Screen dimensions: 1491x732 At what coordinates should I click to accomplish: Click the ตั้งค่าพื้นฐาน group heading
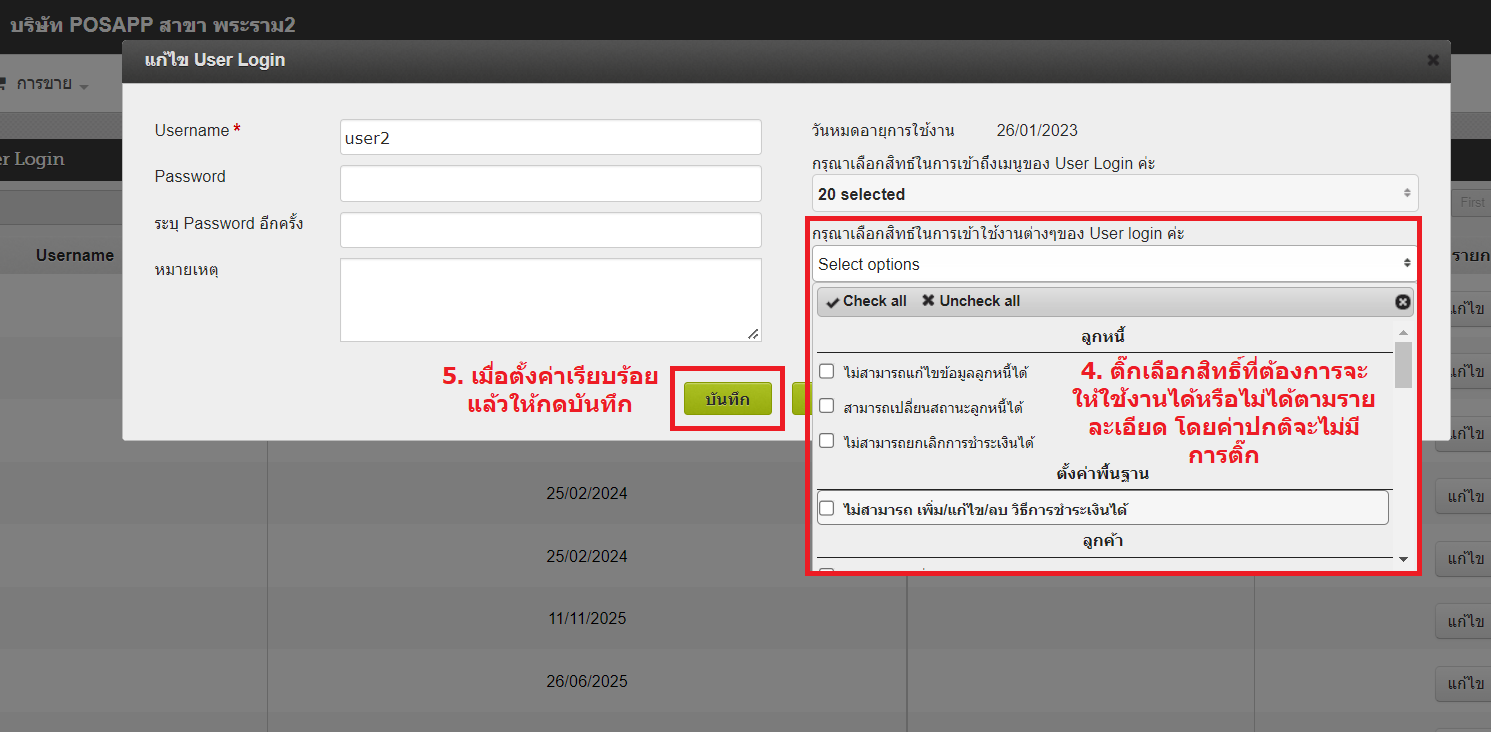(x=1103, y=474)
